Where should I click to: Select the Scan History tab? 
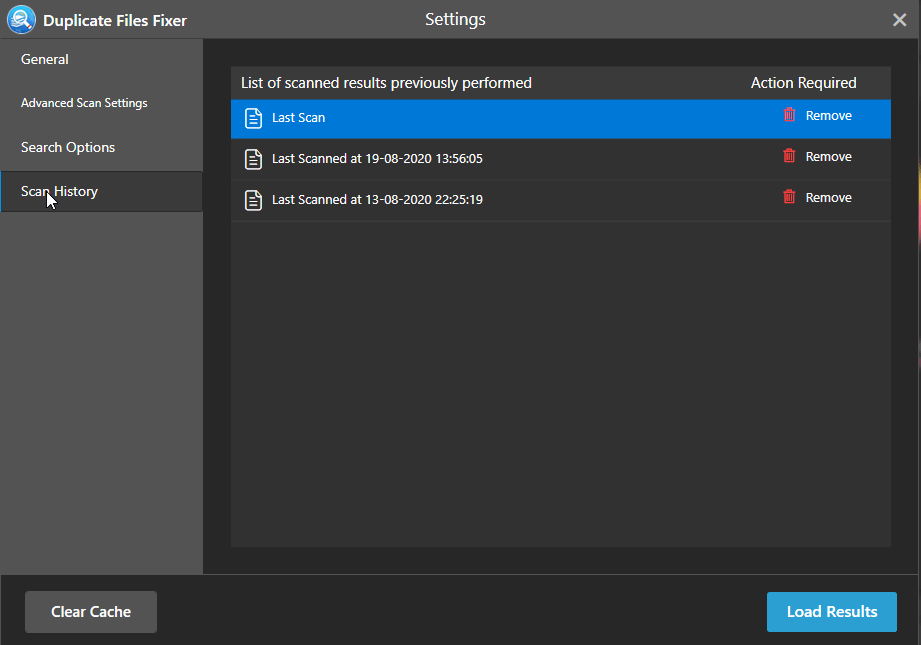click(x=102, y=192)
